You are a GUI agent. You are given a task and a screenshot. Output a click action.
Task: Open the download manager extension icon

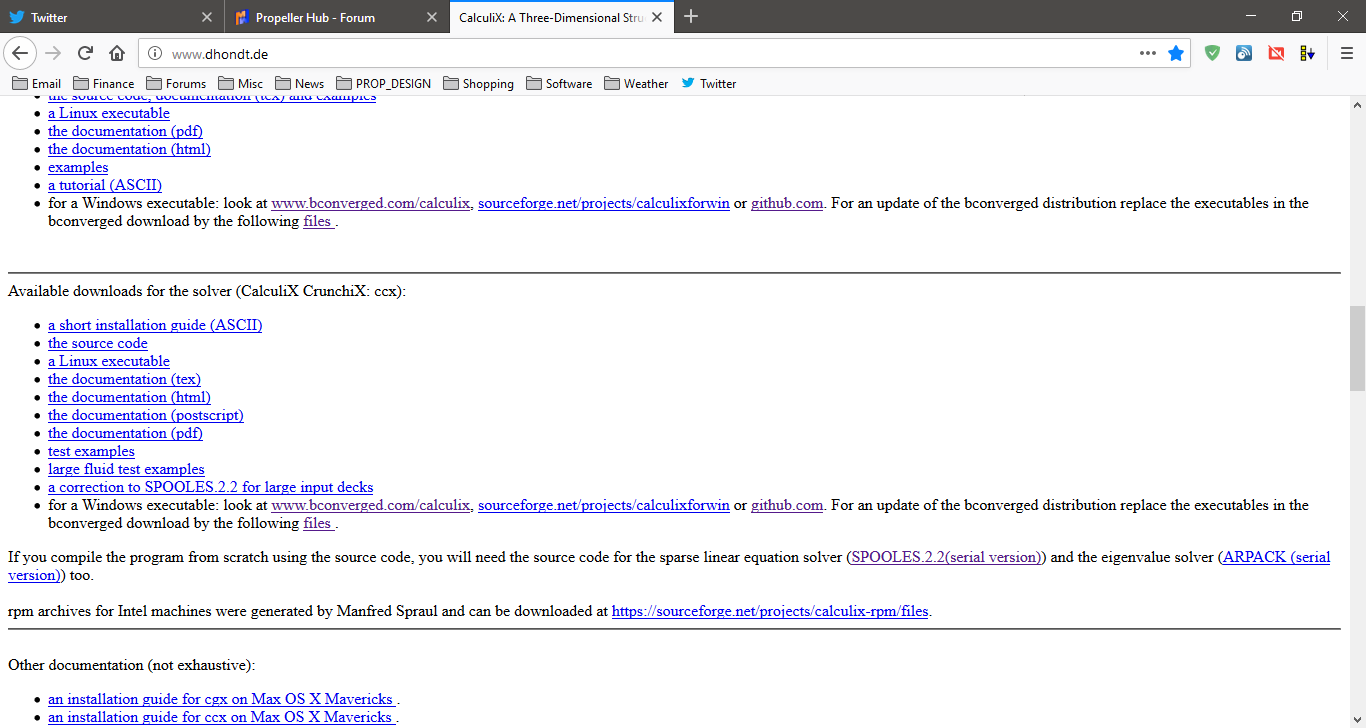coord(1307,53)
